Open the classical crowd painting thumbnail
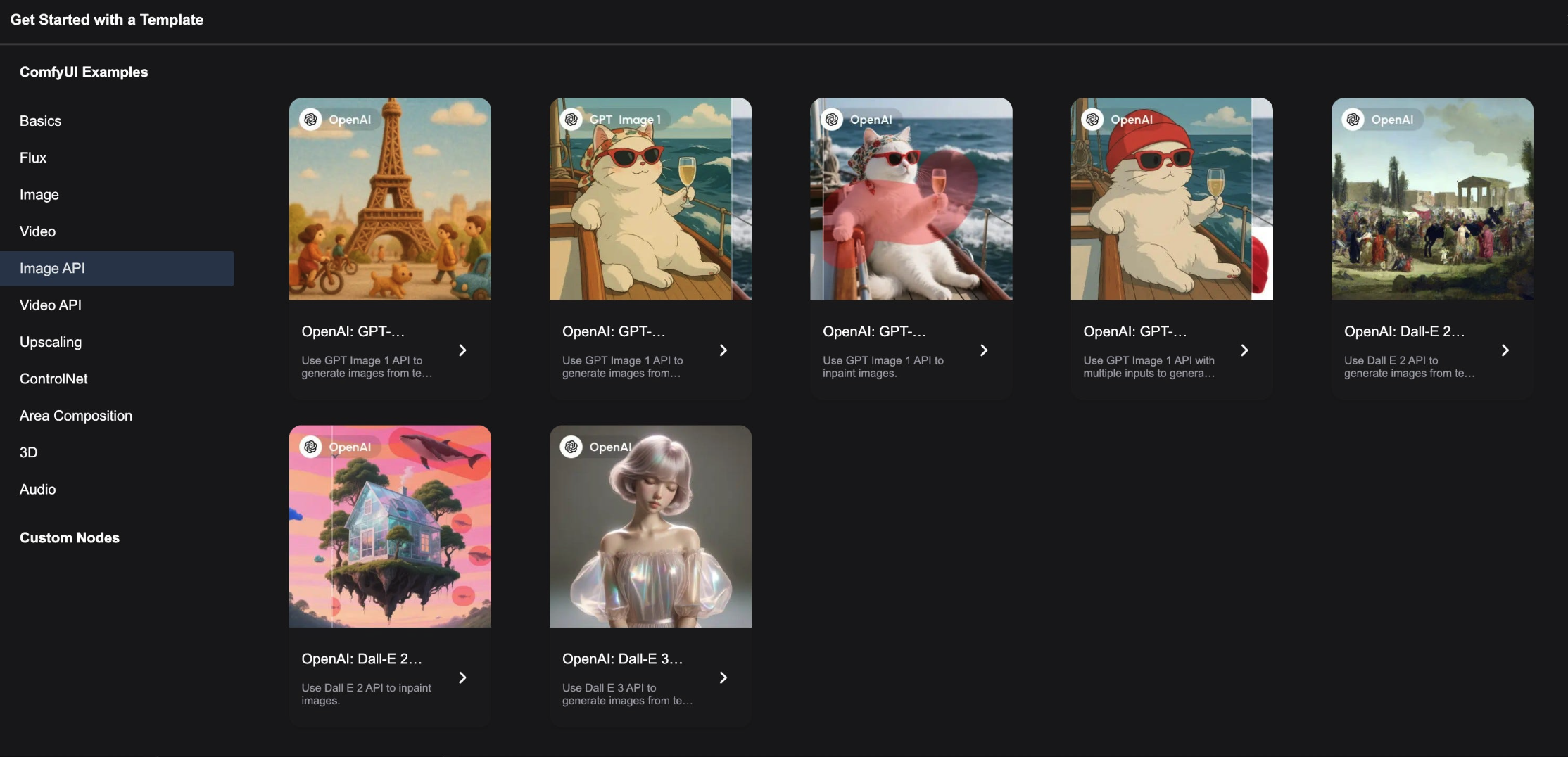Viewport: 1568px width, 757px height. coord(1432,199)
